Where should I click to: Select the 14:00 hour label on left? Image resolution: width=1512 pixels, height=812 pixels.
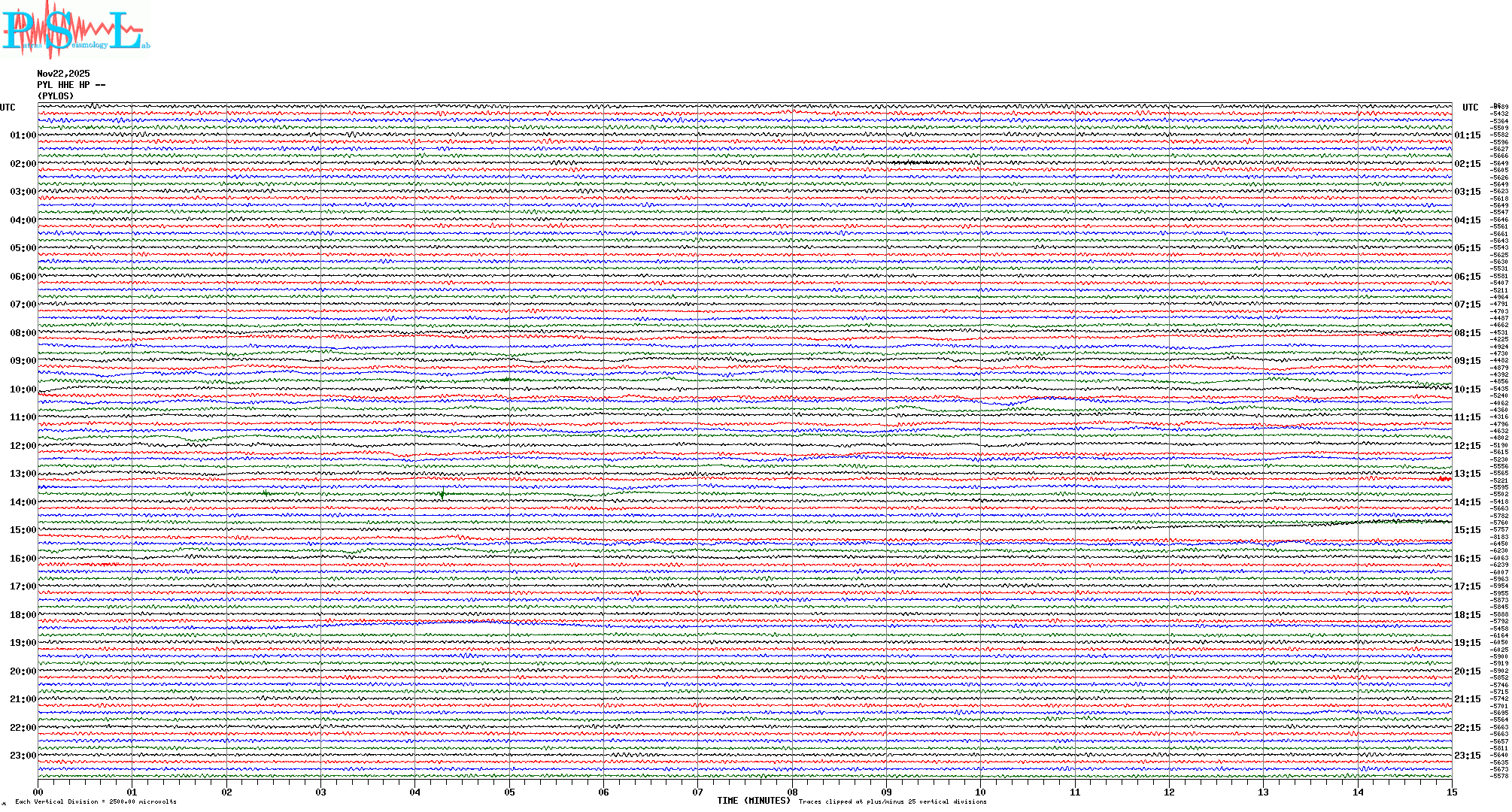(23, 502)
